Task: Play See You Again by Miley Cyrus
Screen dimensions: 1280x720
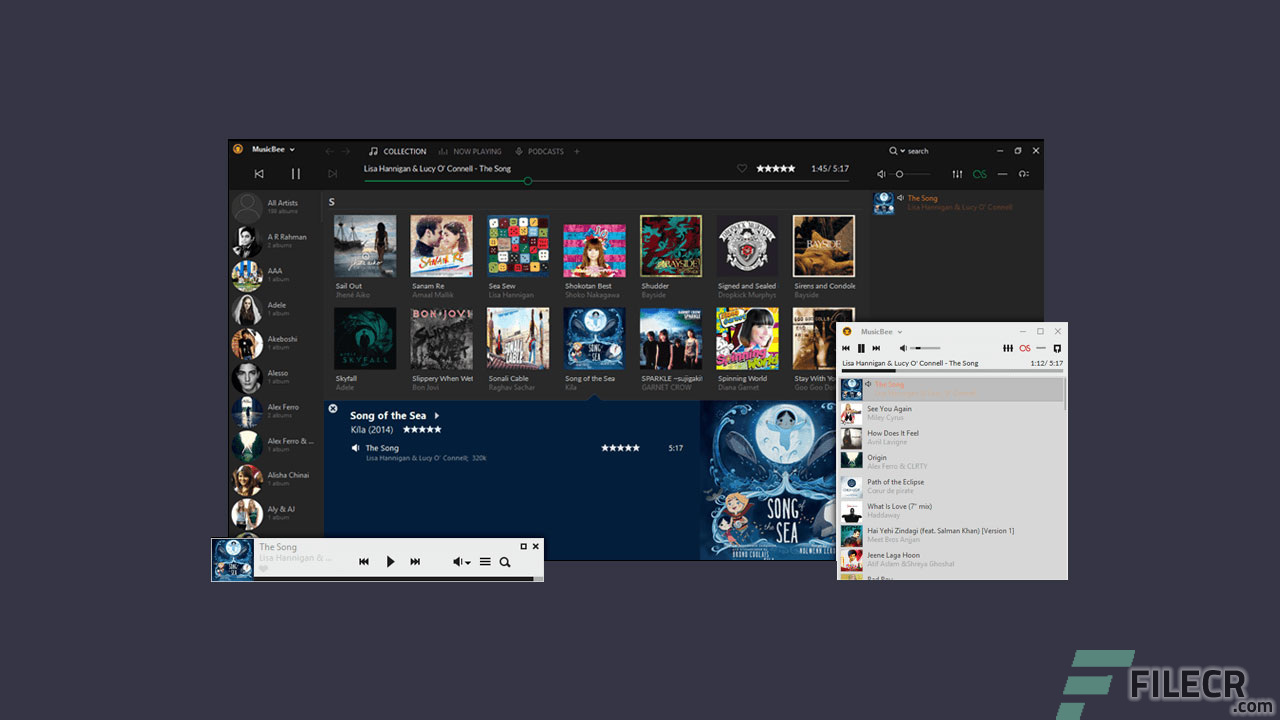Action: [950, 413]
